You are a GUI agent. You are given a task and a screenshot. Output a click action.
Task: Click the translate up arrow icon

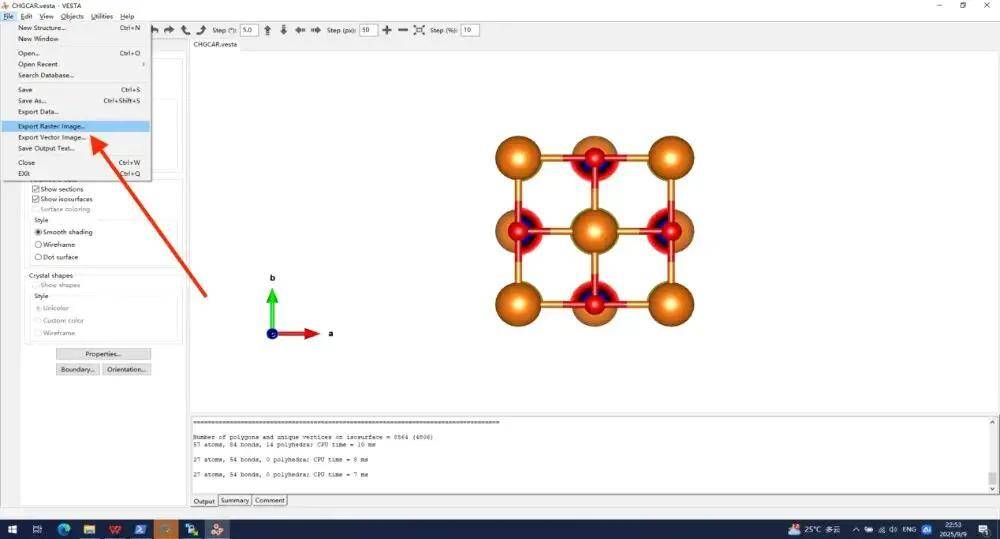(268, 30)
